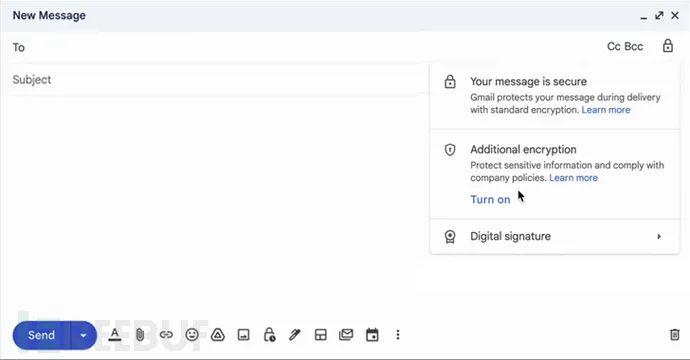Insert photo icon in toolbar

[243, 335]
